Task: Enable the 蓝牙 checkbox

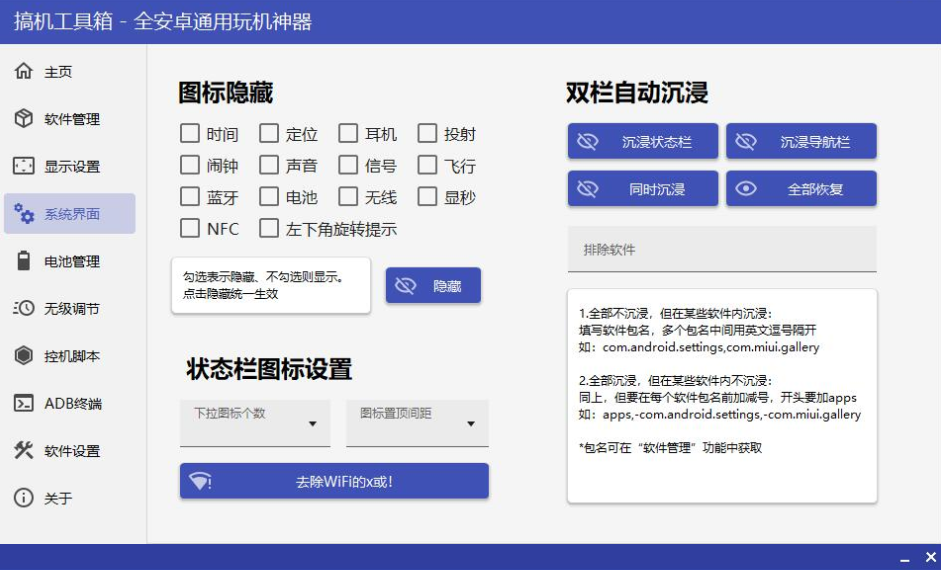Action: coord(190,197)
